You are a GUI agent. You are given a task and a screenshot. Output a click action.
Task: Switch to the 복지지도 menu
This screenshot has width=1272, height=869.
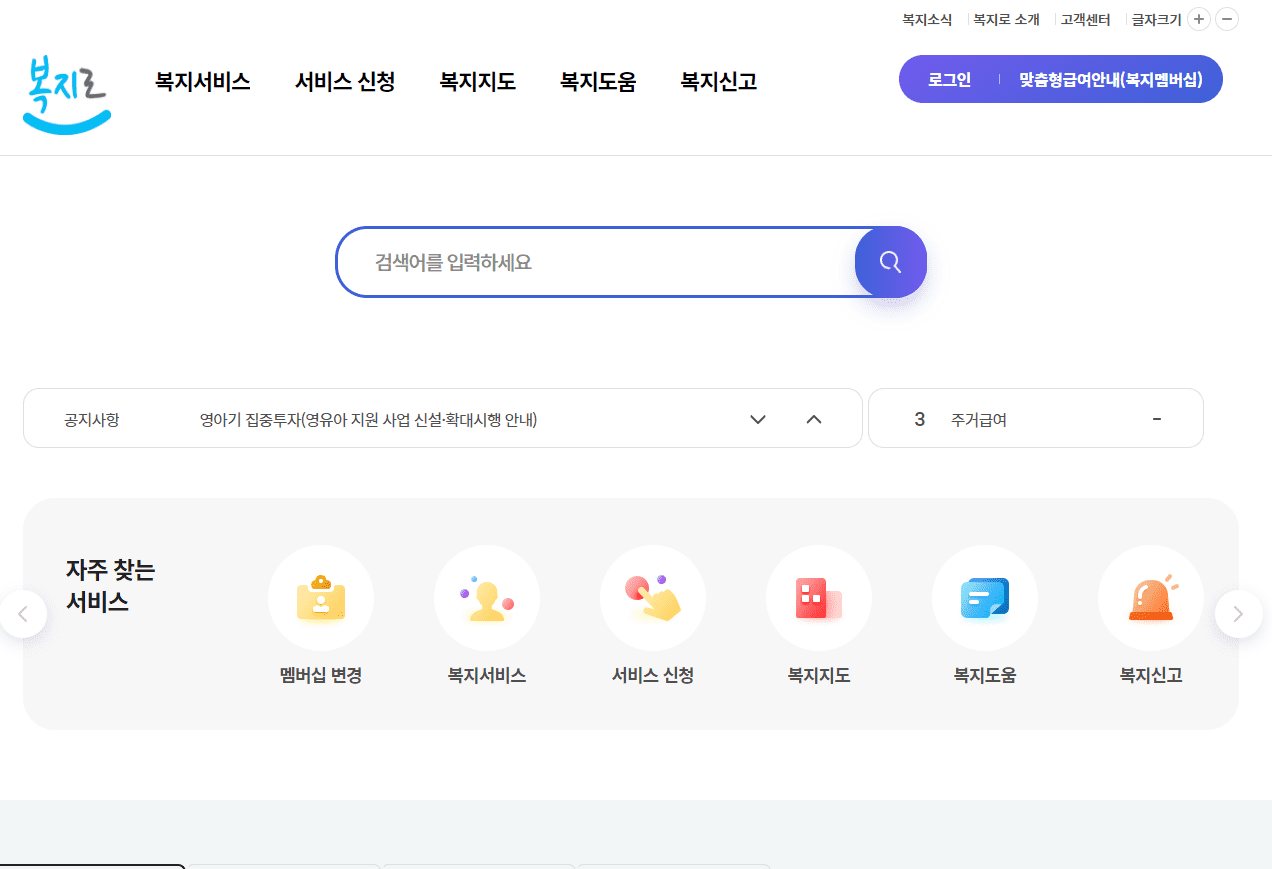(477, 82)
